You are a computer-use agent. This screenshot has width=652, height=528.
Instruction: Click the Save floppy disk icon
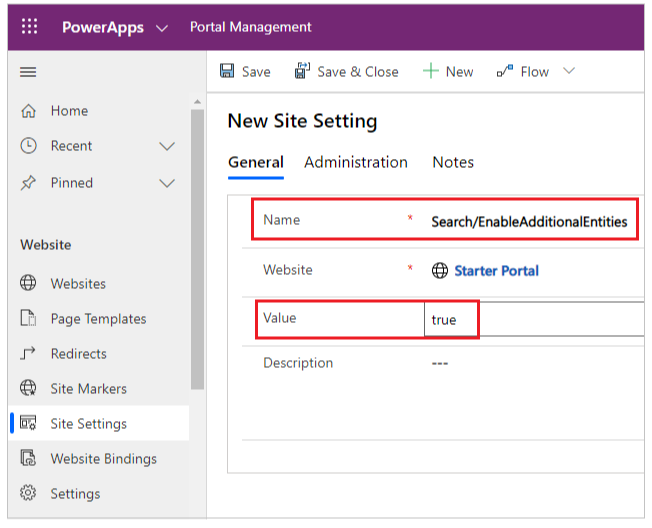point(227,71)
